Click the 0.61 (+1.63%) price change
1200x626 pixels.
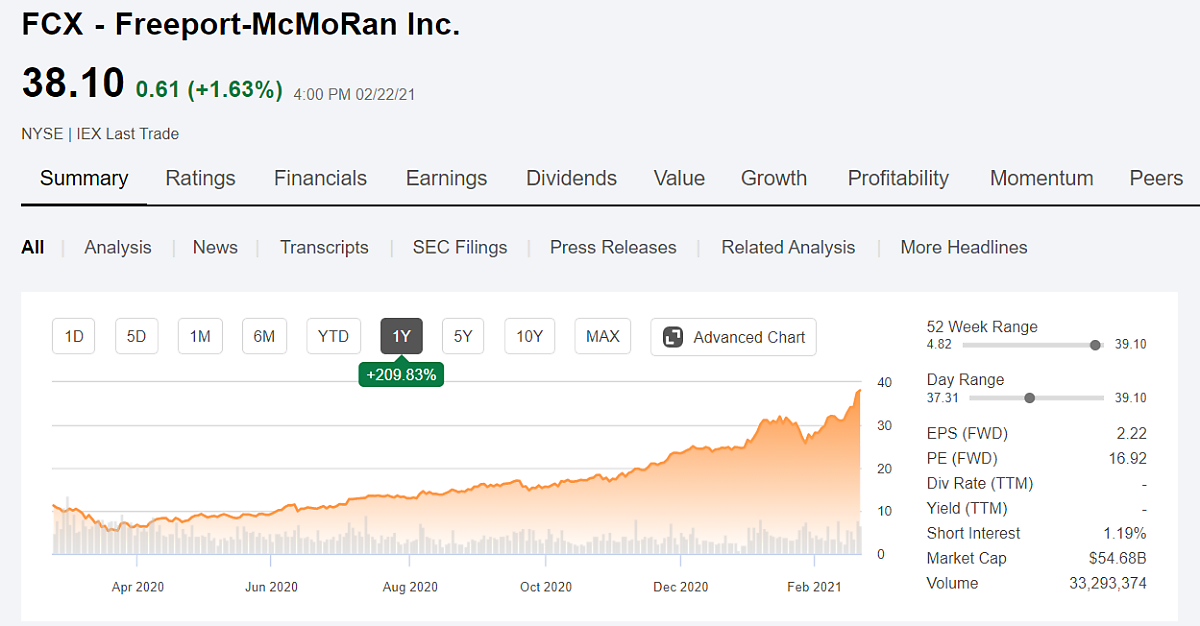click(210, 90)
